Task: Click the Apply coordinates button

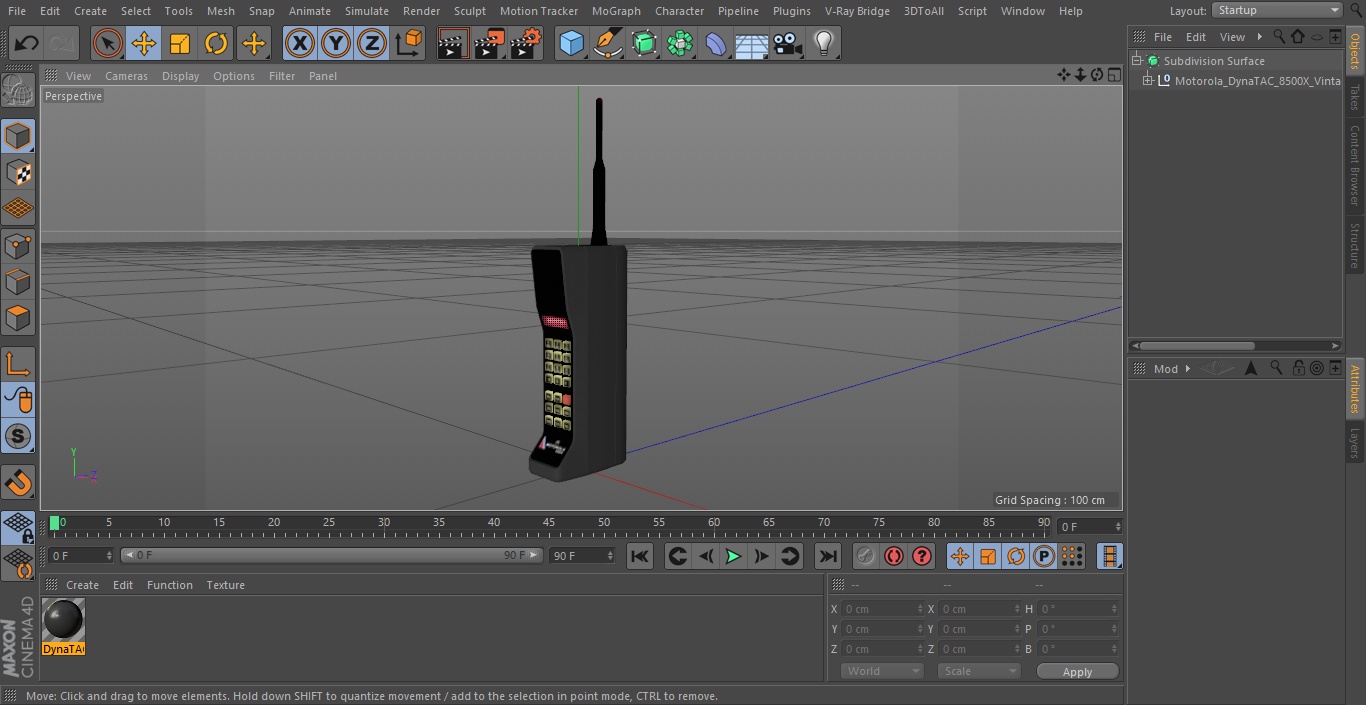Action: click(1077, 672)
